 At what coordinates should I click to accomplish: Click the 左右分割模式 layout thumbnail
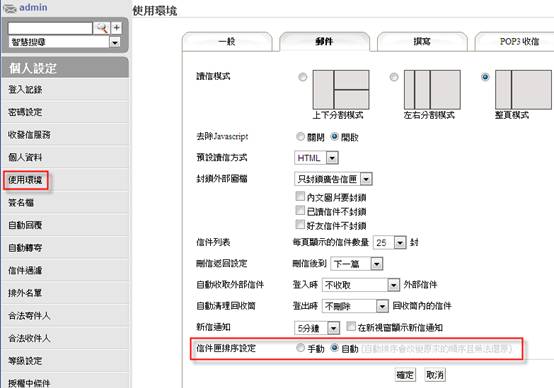point(432,90)
